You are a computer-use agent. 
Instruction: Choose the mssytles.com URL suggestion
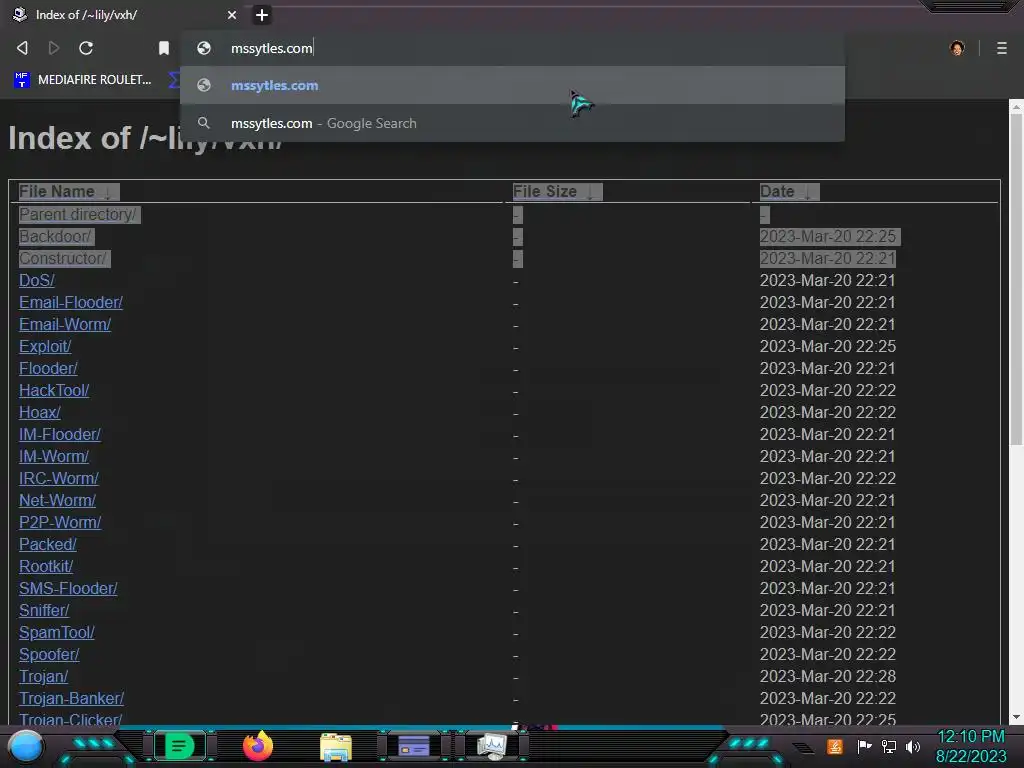pyautogui.click(x=512, y=85)
